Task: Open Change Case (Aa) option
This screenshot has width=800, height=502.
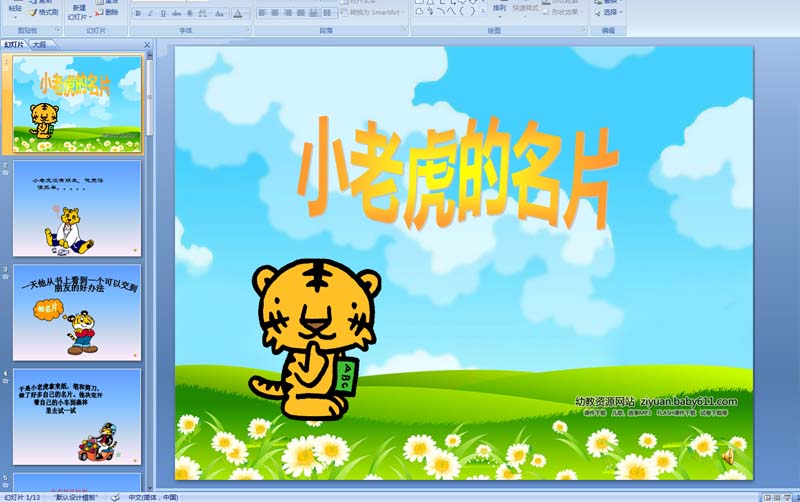Action: [x=219, y=14]
